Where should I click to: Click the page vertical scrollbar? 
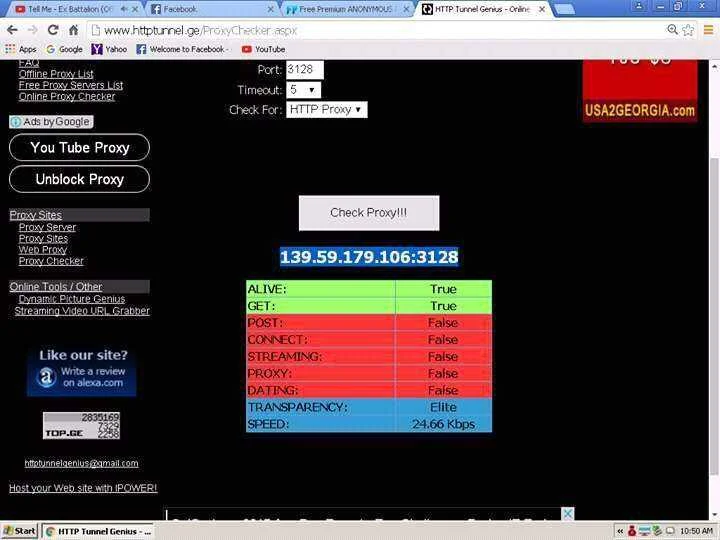coord(714,317)
